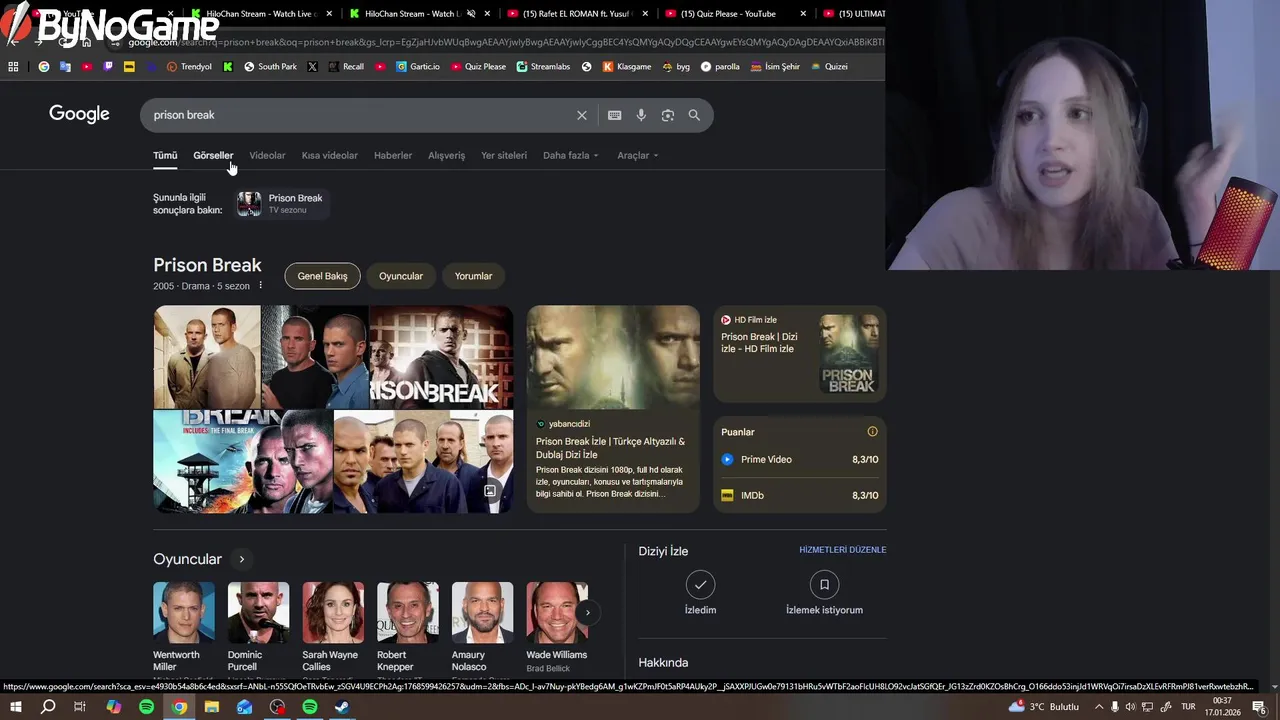This screenshot has width=1280, height=720.
Task: Expand the Araçlar dropdown
Action: [638, 155]
